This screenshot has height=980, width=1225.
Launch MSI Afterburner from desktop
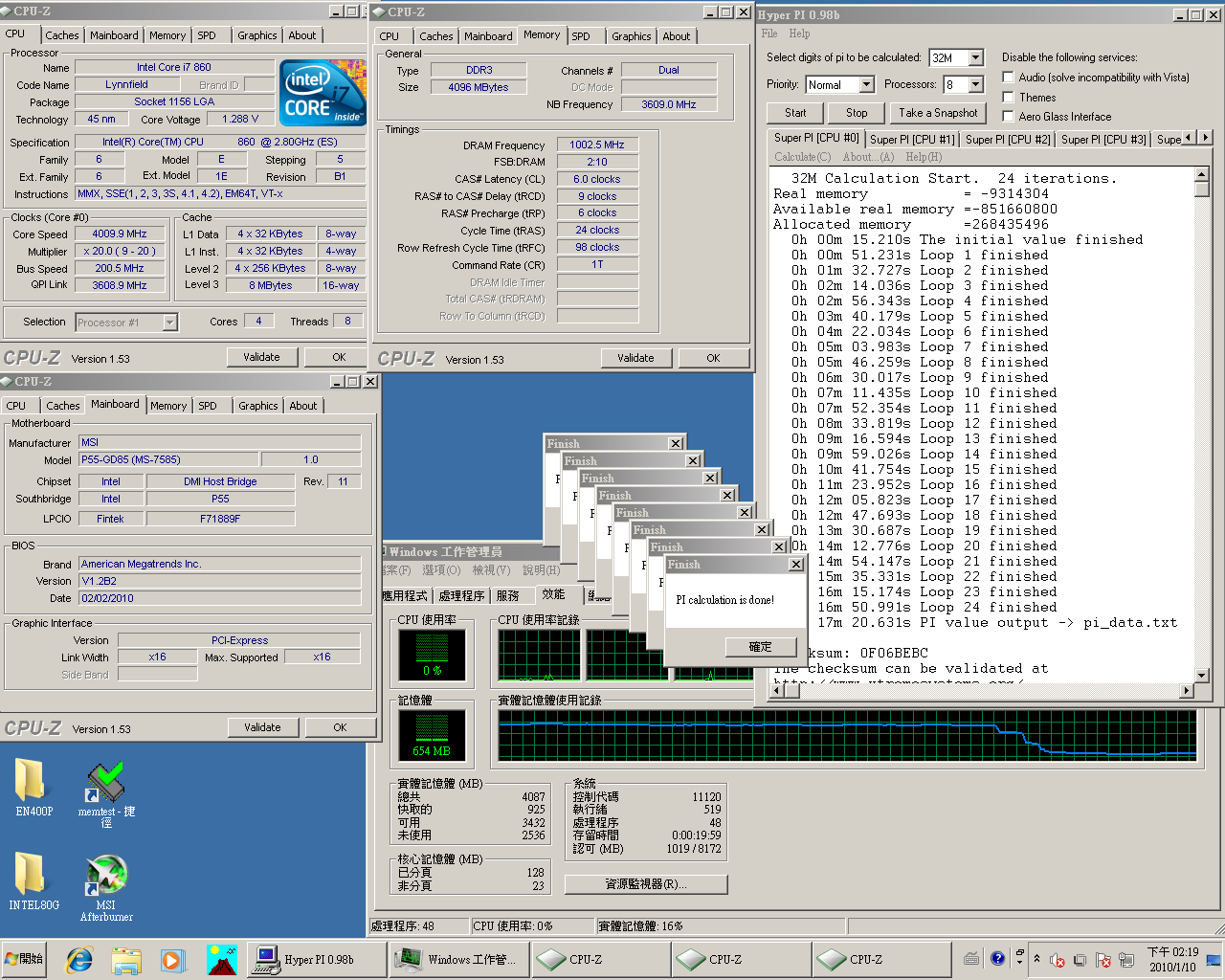(x=106, y=888)
